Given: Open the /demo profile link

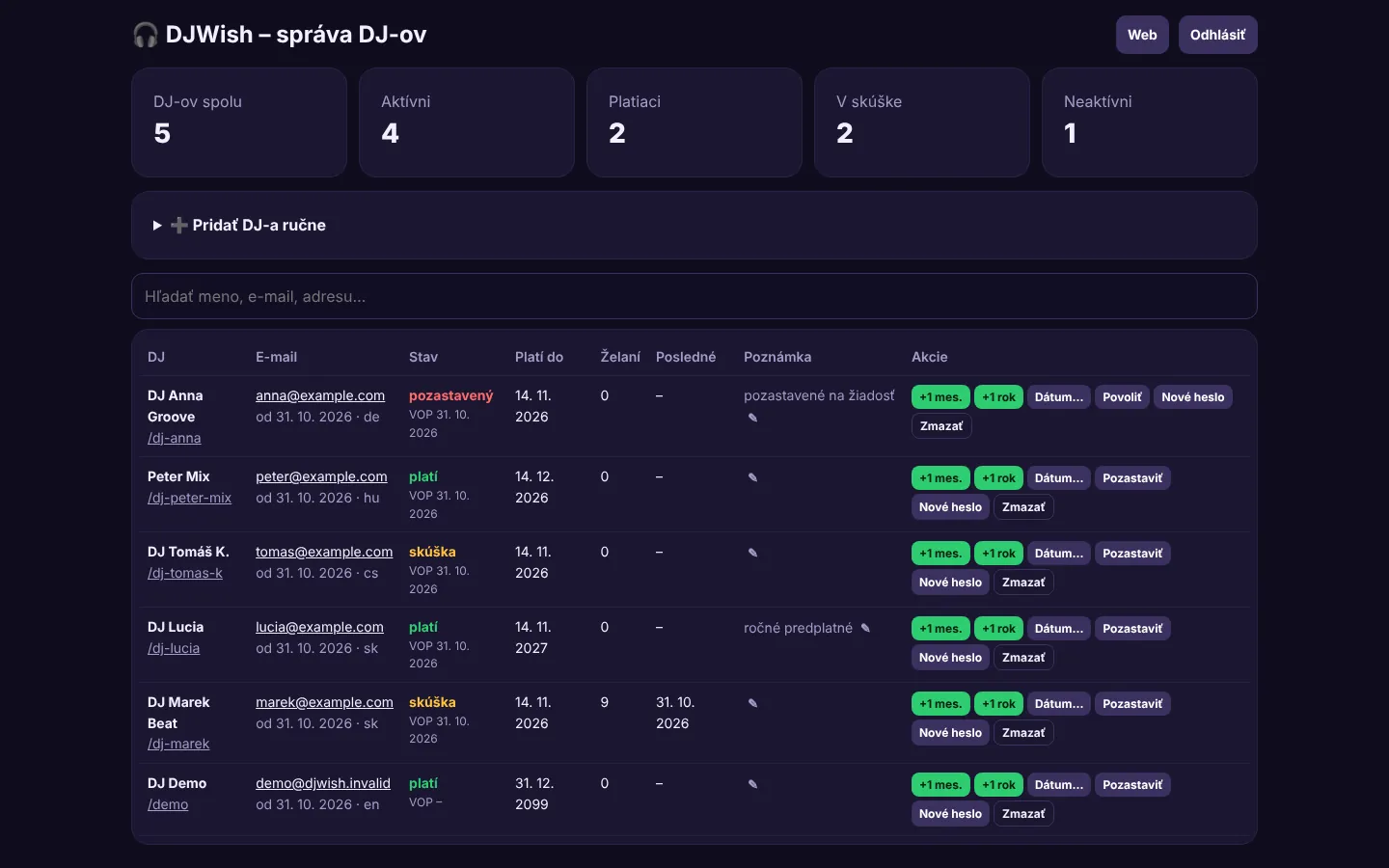Looking at the screenshot, I should pos(168,804).
